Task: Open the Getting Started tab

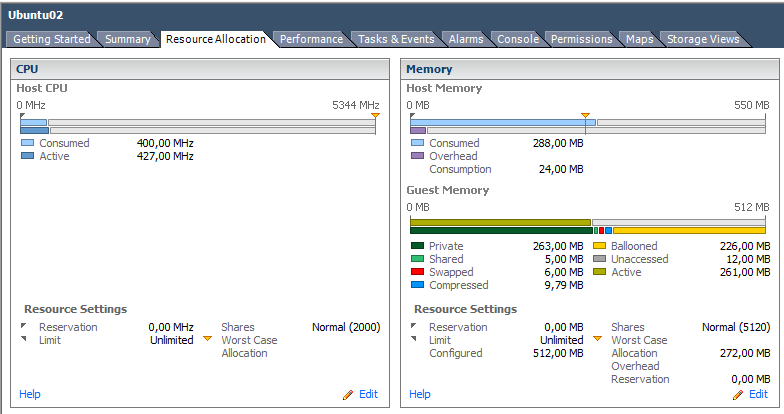Action: pos(51,39)
